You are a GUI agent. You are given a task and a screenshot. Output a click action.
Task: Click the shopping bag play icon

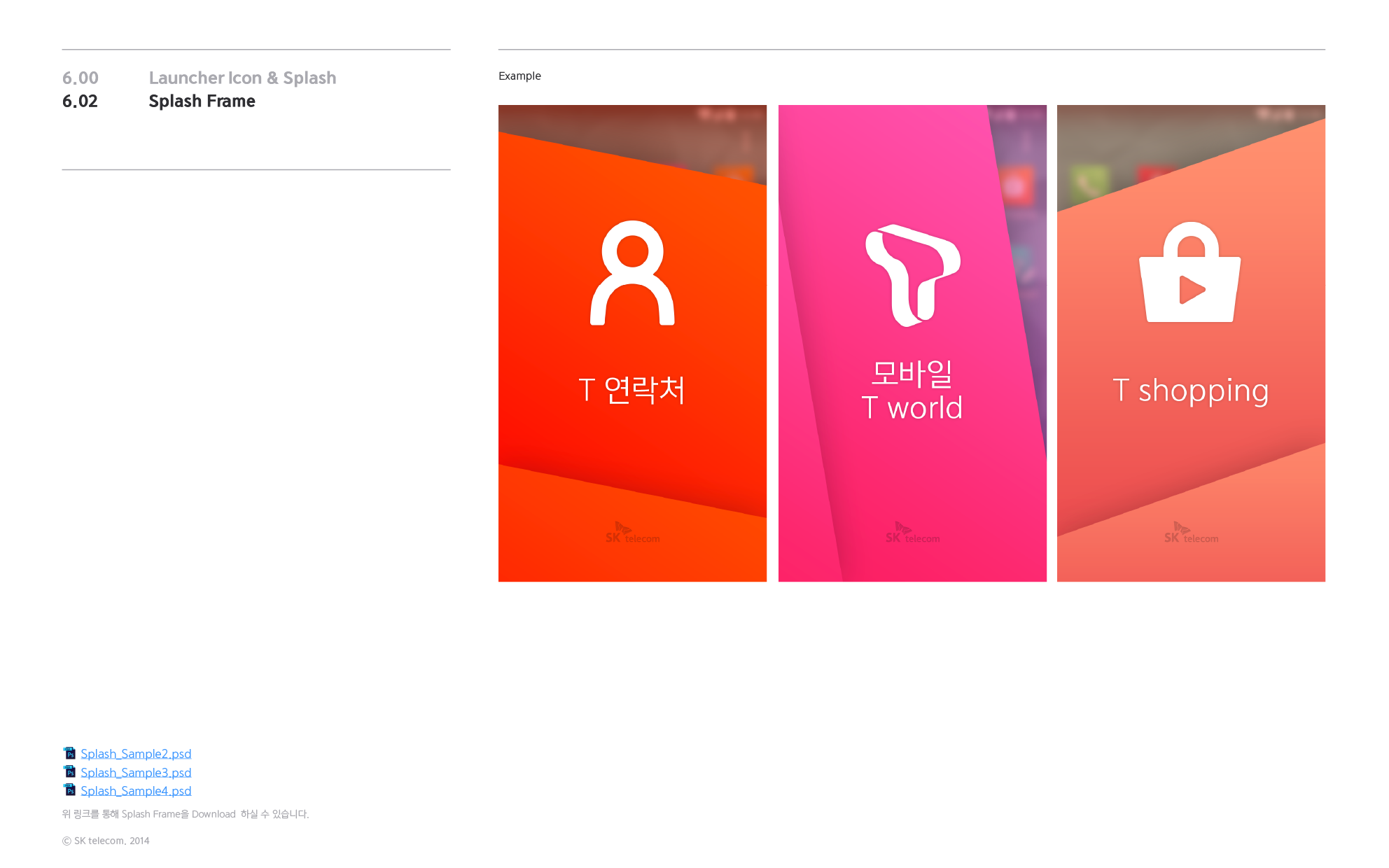(1190, 272)
